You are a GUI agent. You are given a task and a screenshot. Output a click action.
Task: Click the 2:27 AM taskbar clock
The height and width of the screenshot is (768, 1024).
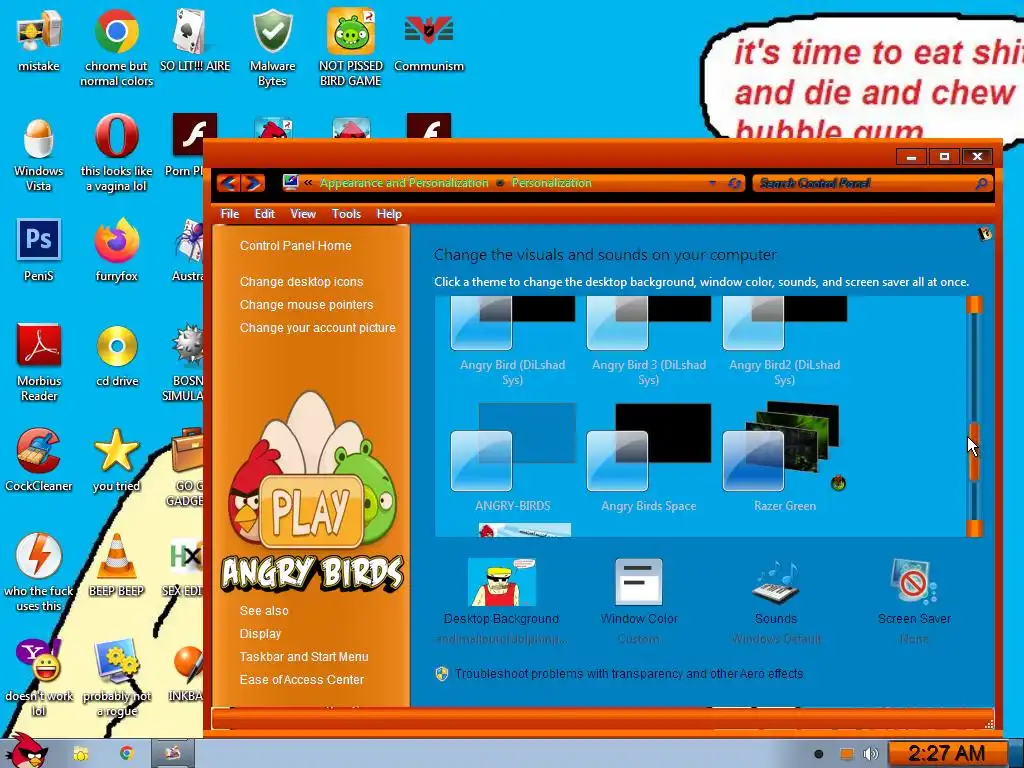(x=946, y=754)
